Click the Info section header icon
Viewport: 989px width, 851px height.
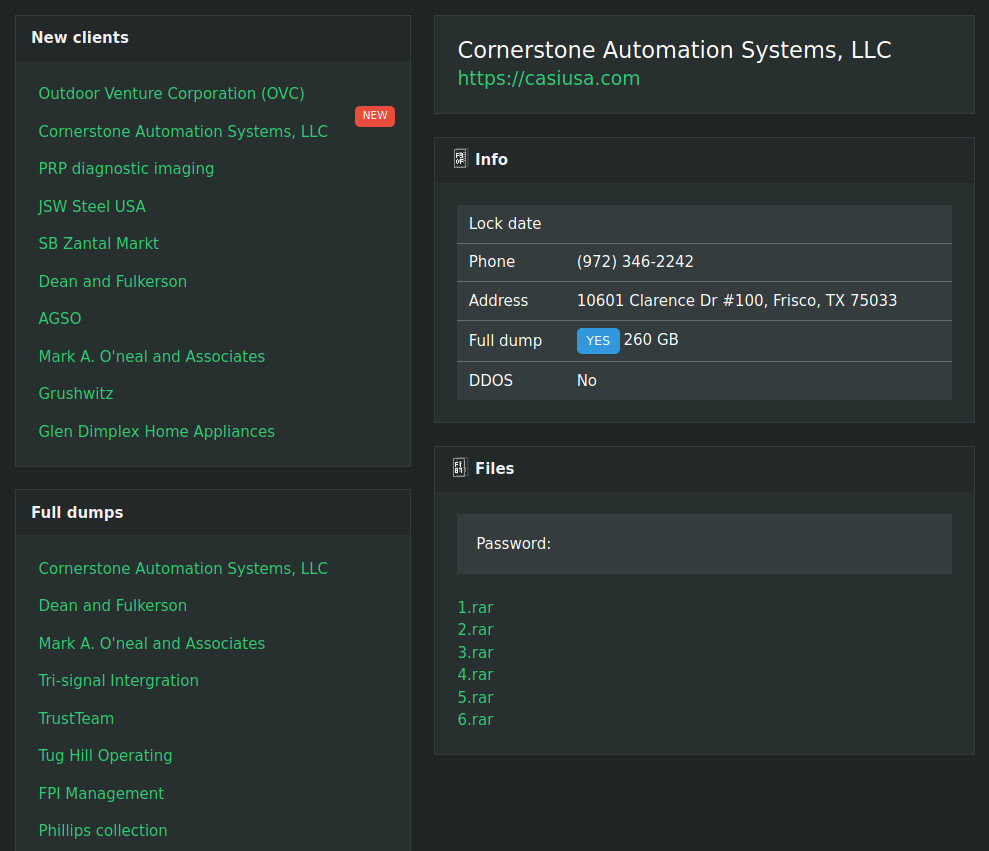pos(460,159)
